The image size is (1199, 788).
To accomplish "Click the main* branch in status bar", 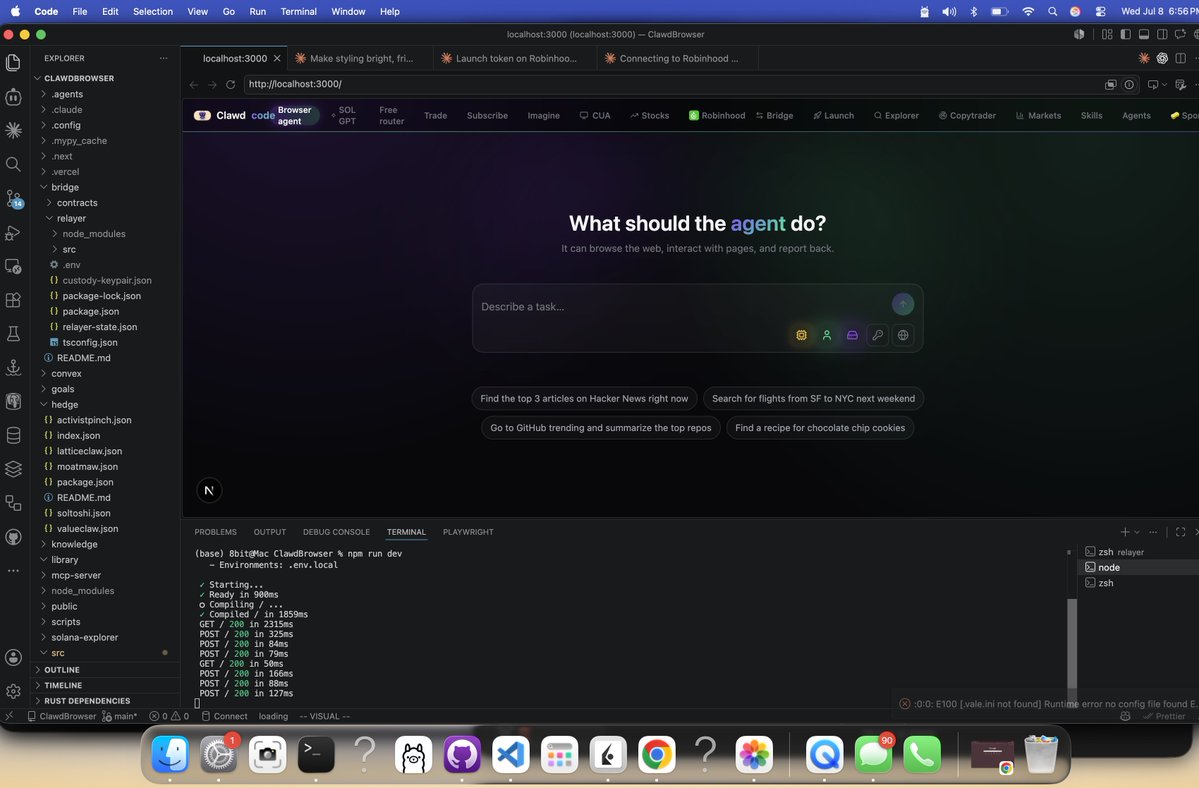I will (x=120, y=716).
